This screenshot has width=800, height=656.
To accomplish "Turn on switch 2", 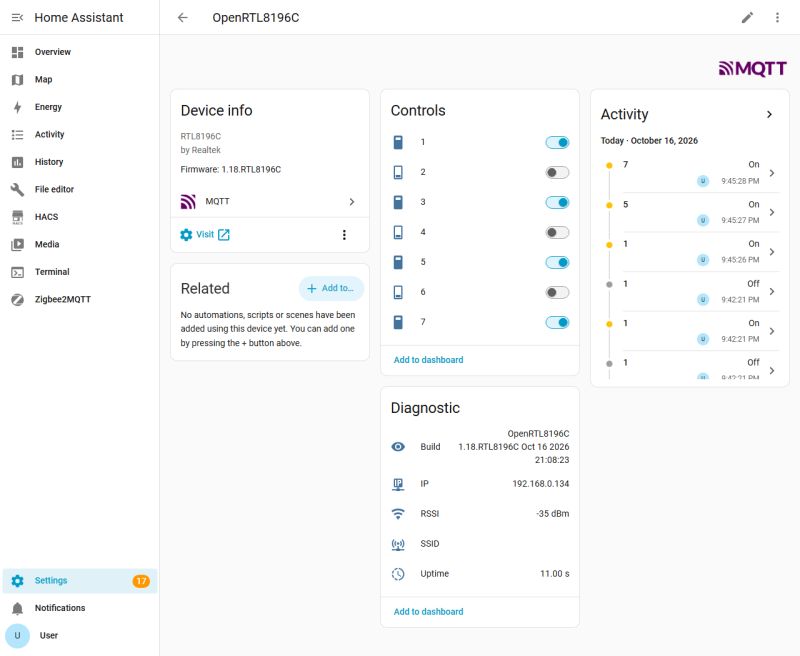I will click(x=557, y=172).
